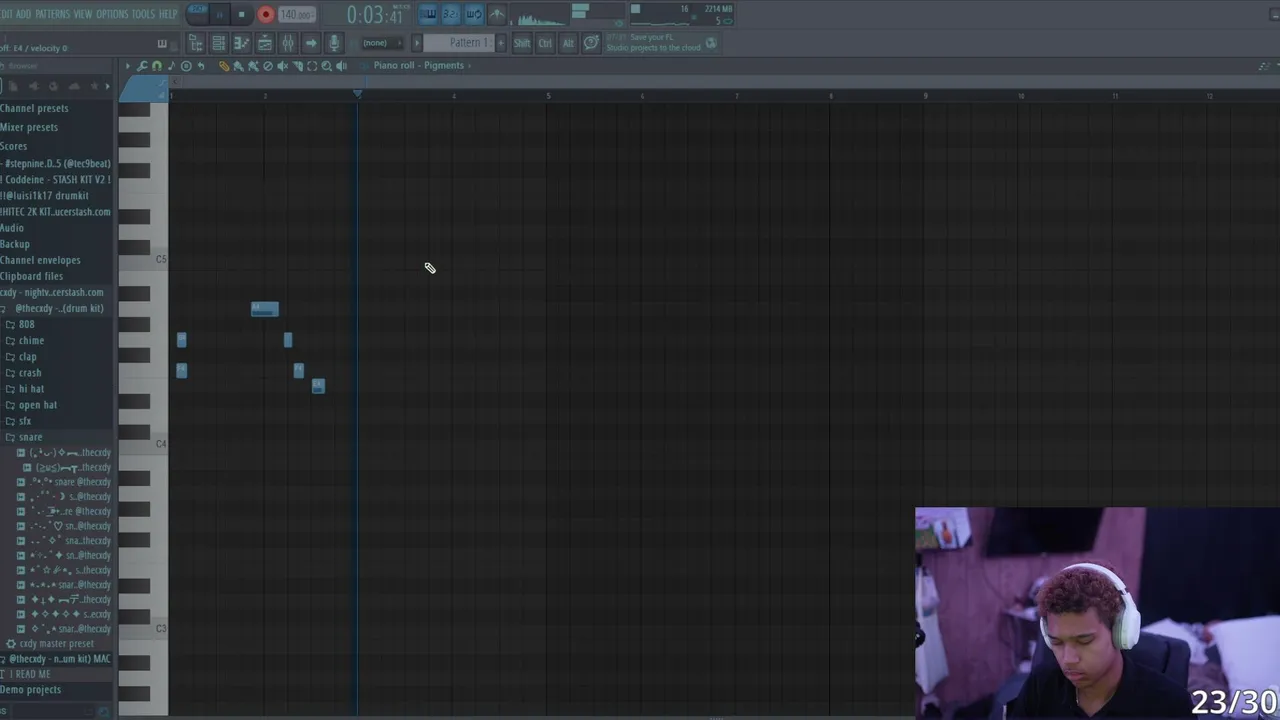The image size is (1280, 720).
Task: Open the 'I READ ME' file
Action: [32, 674]
